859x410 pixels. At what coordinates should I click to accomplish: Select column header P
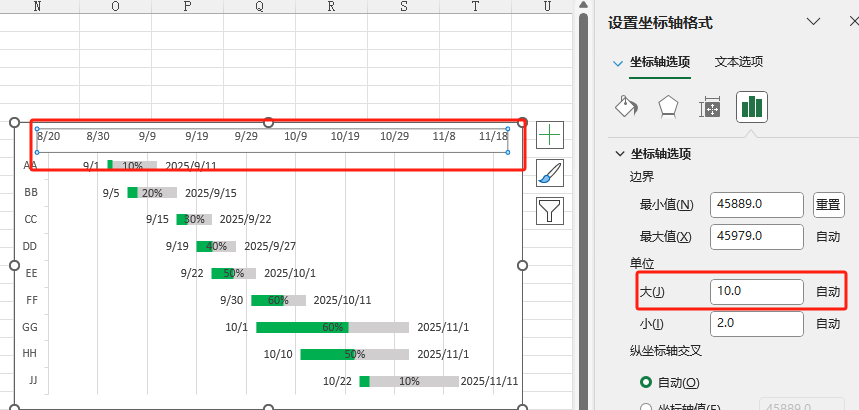pyautogui.click(x=187, y=6)
